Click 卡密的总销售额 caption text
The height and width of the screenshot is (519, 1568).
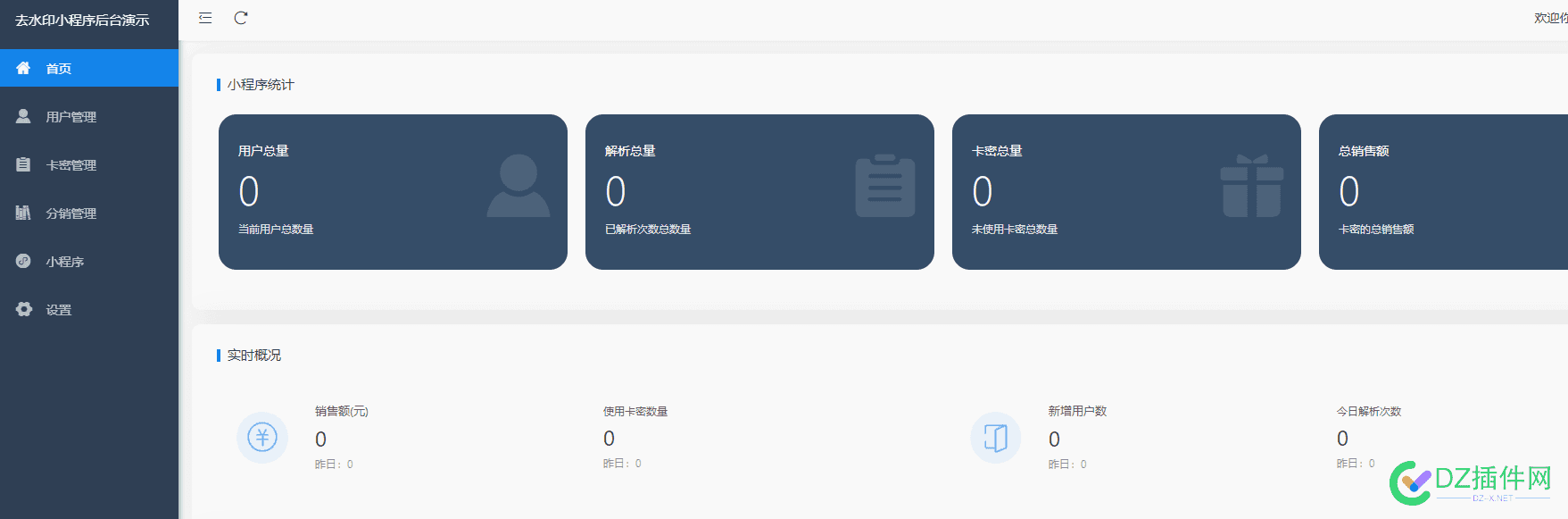tap(1376, 230)
